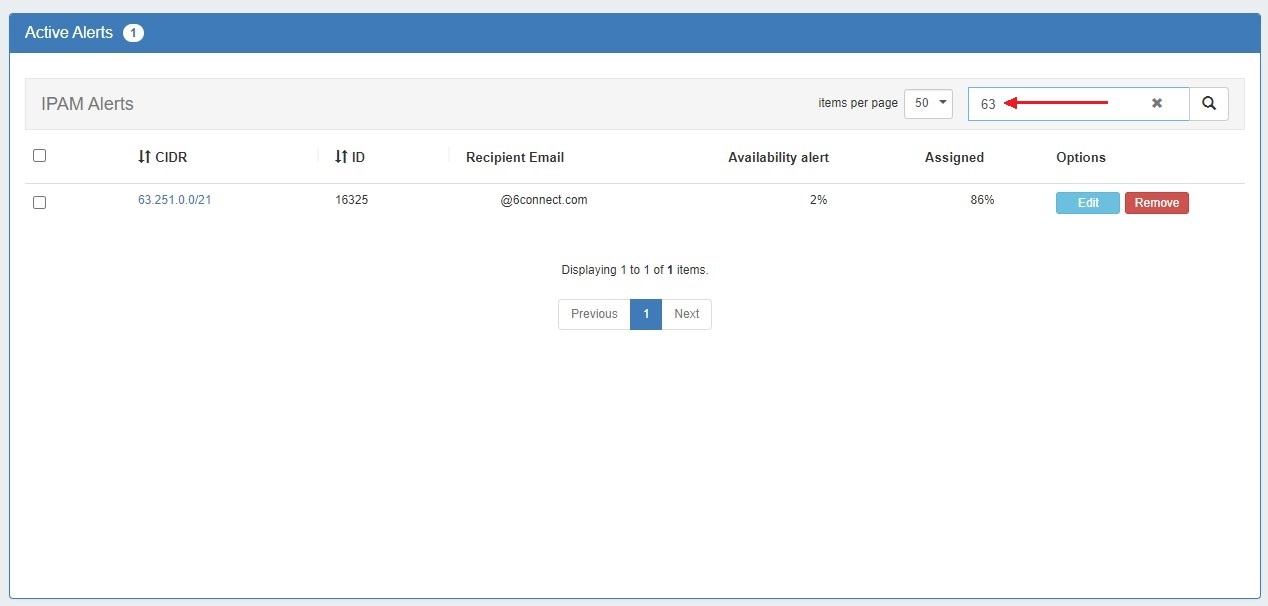
Task: Sort the table by CIDR column
Action: pos(162,157)
